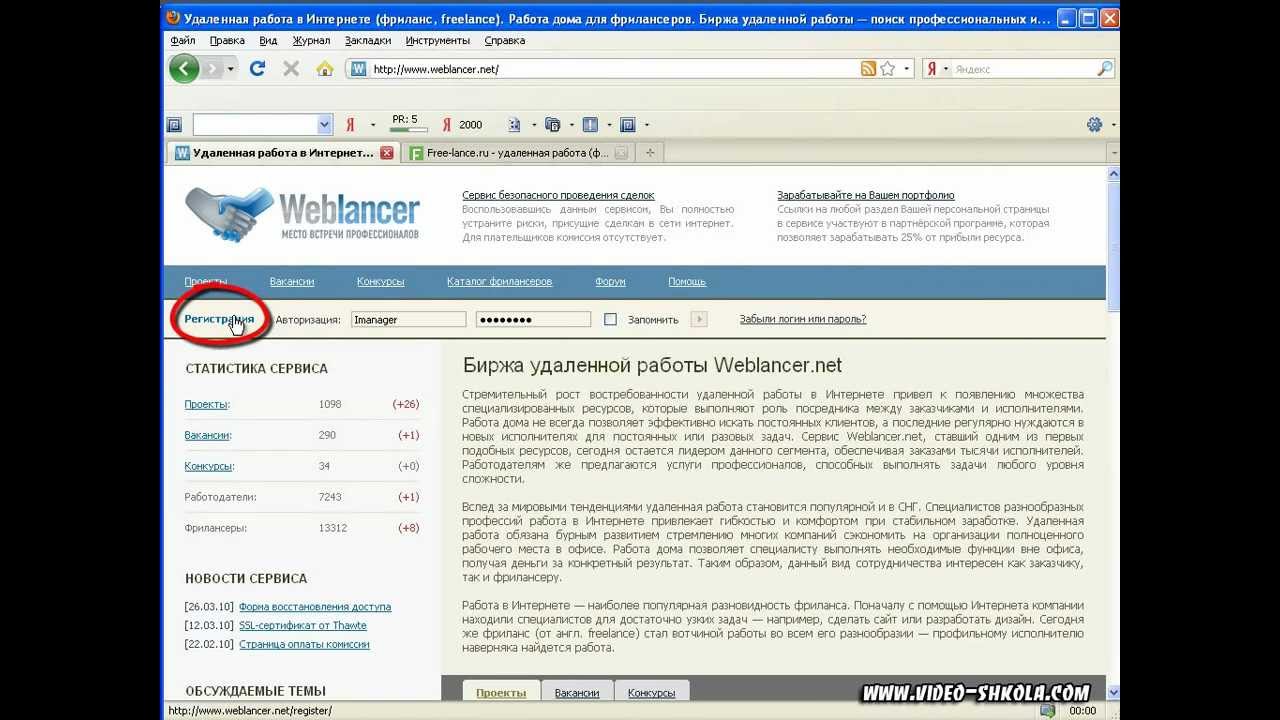Open dropdown after the copy pages icon
The width and height of the screenshot is (1280, 720).
tap(572, 125)
